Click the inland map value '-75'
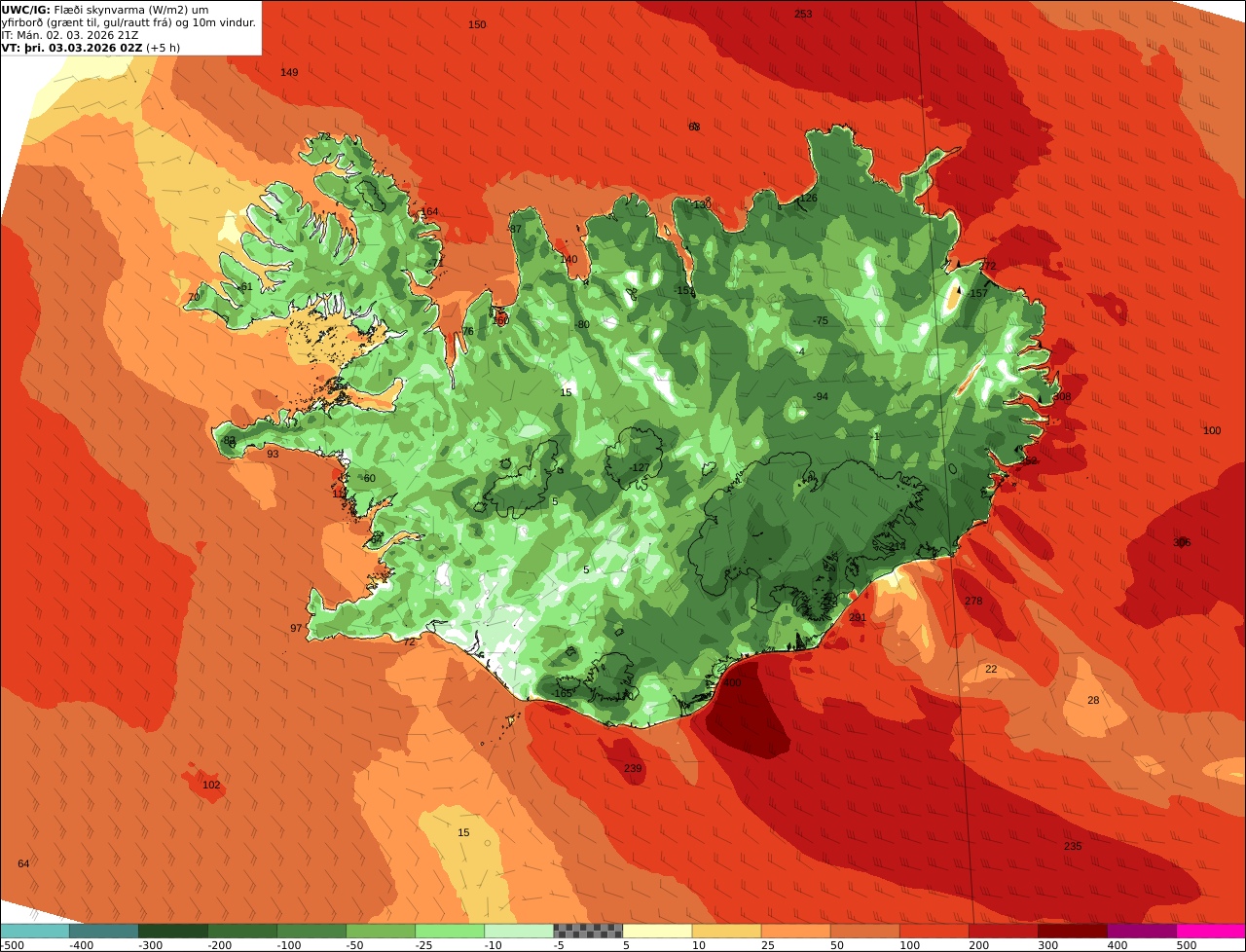1246x952 pixels. [821, 321]
